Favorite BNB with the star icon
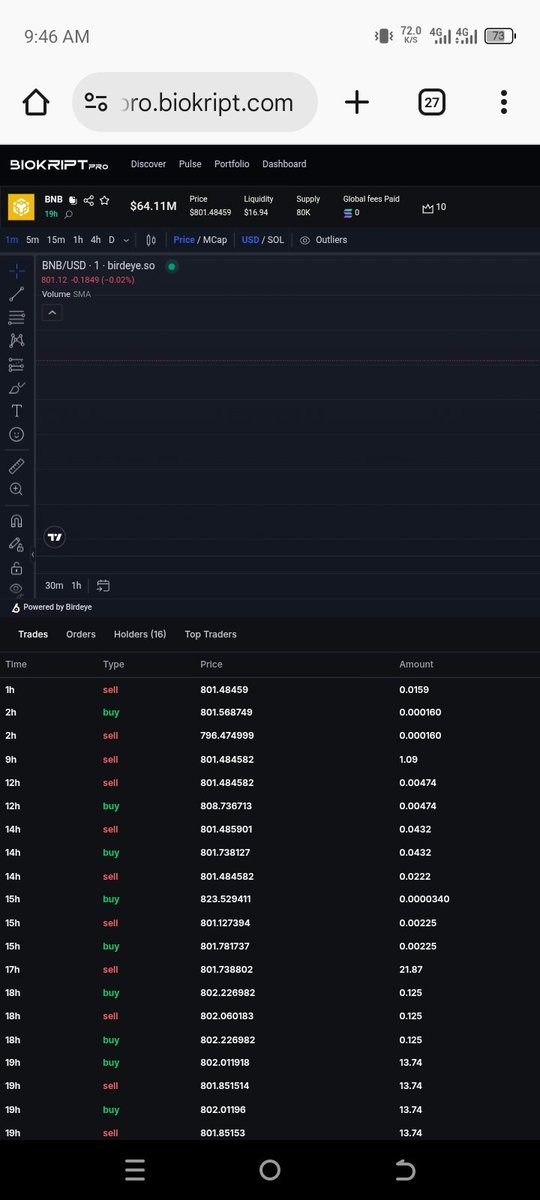The image size is (540, 1200). click(104, 200)
